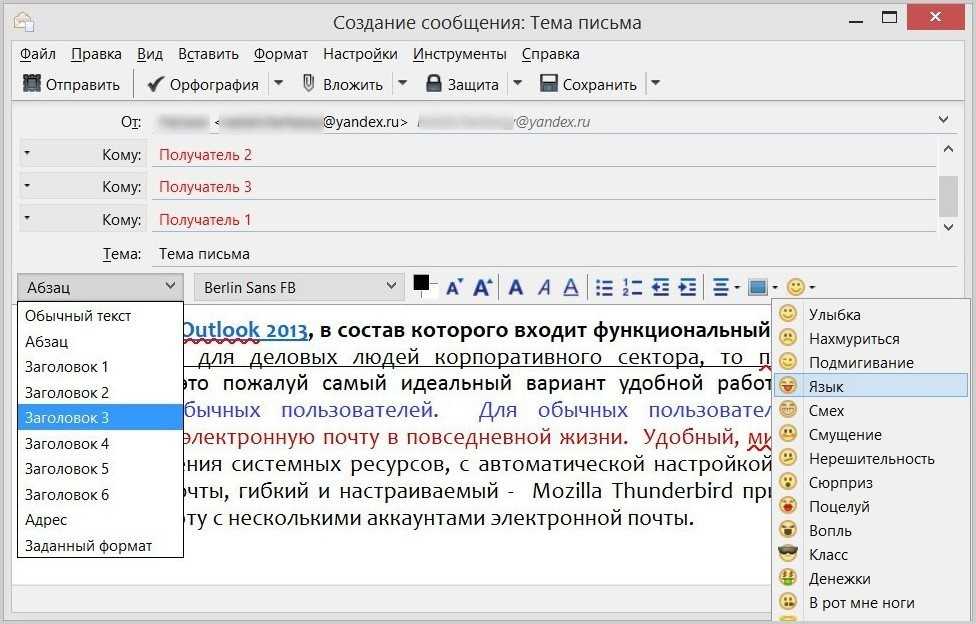Click the outdent text icon
Screen dimensions: 976x624
click(x=660, y=288)
